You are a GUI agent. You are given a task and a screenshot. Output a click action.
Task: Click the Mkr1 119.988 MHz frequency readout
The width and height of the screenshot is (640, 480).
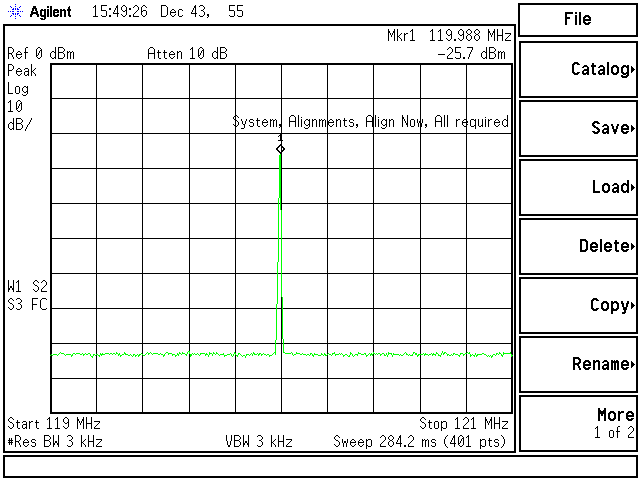[x=449, y=36]
